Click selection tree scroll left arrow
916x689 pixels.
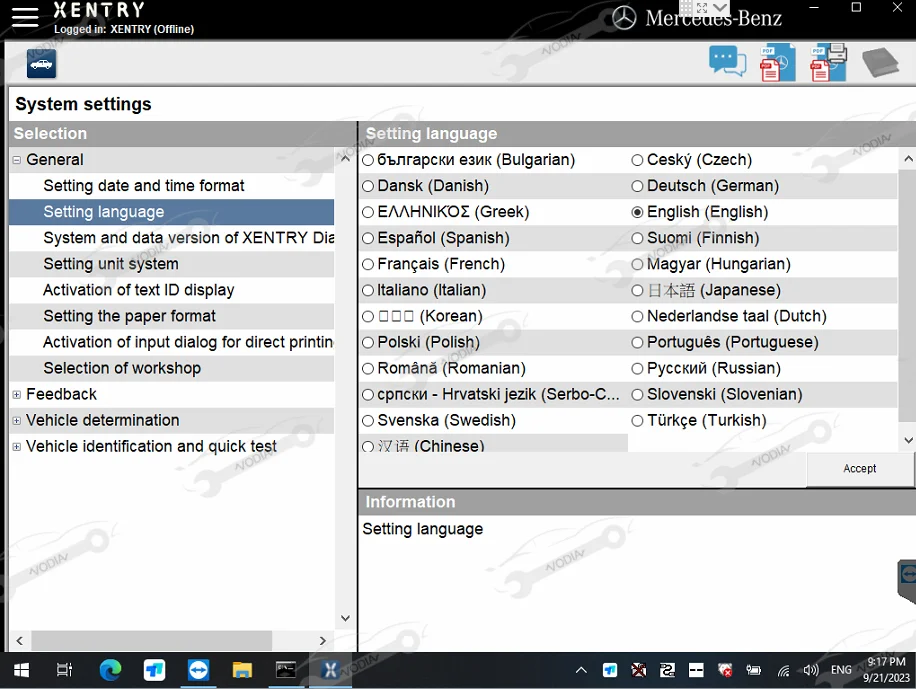[19, 640]
